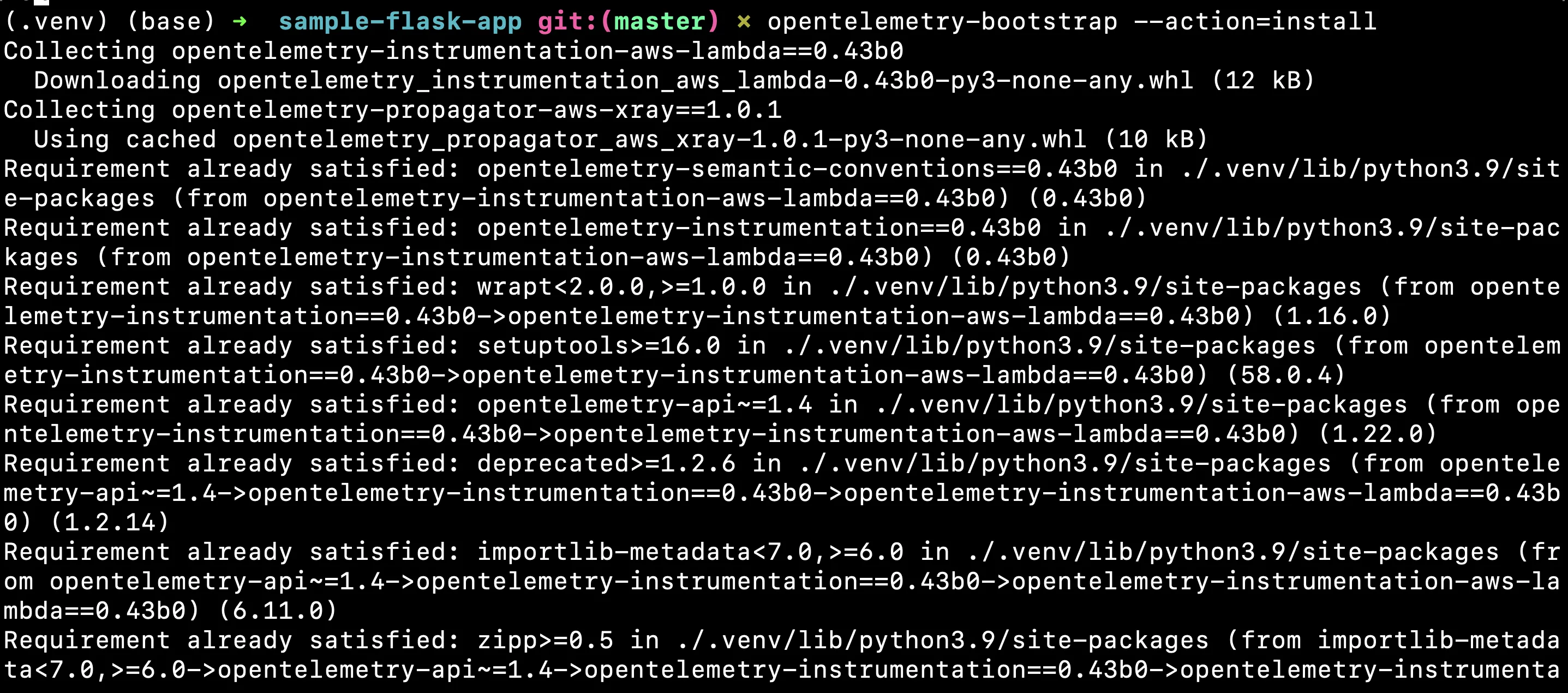Screen dimensions: 1568x693
Task: Click the '(1.22.0)' api version
Action: [1377, 434]
